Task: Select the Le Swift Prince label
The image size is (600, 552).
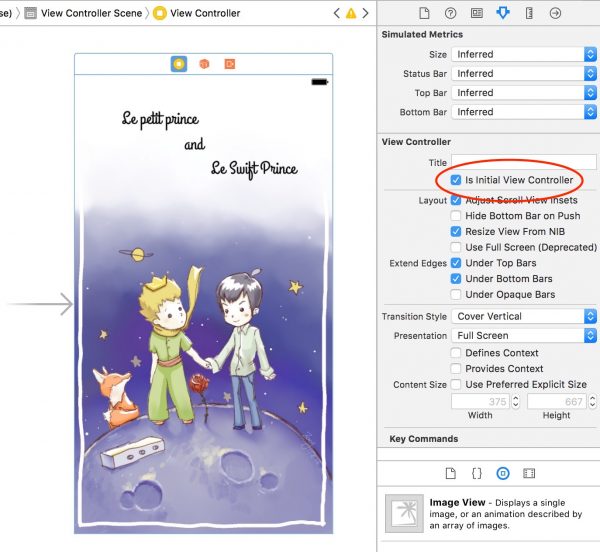Action: [254, 169]
